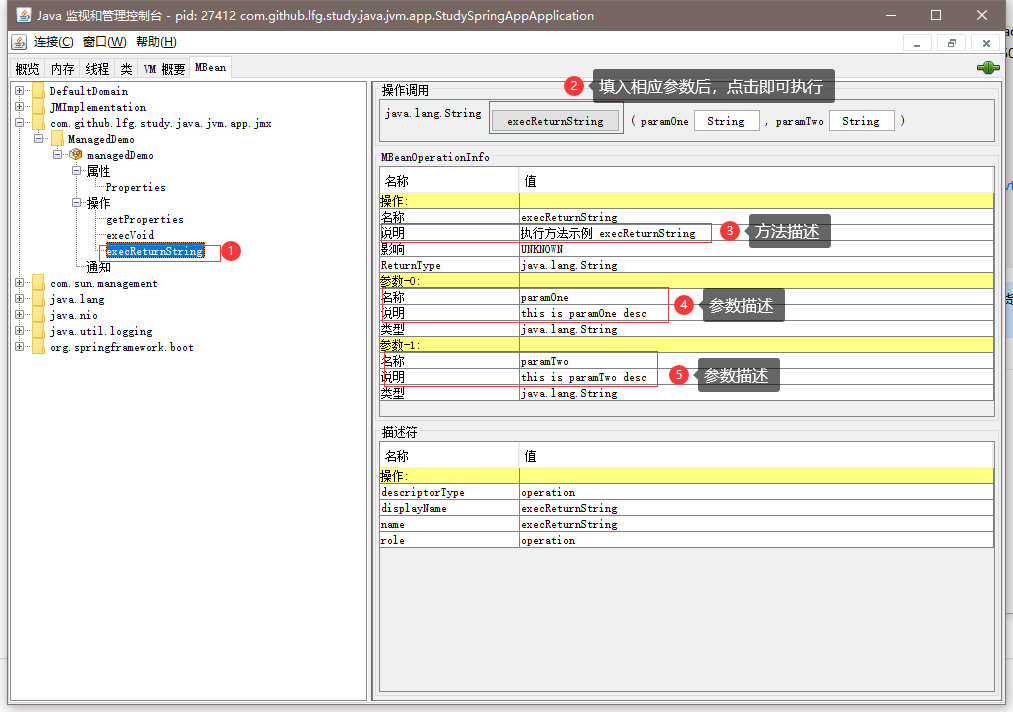Select the execReturnString tree node

pyautogui.click(x=155, y=251)
